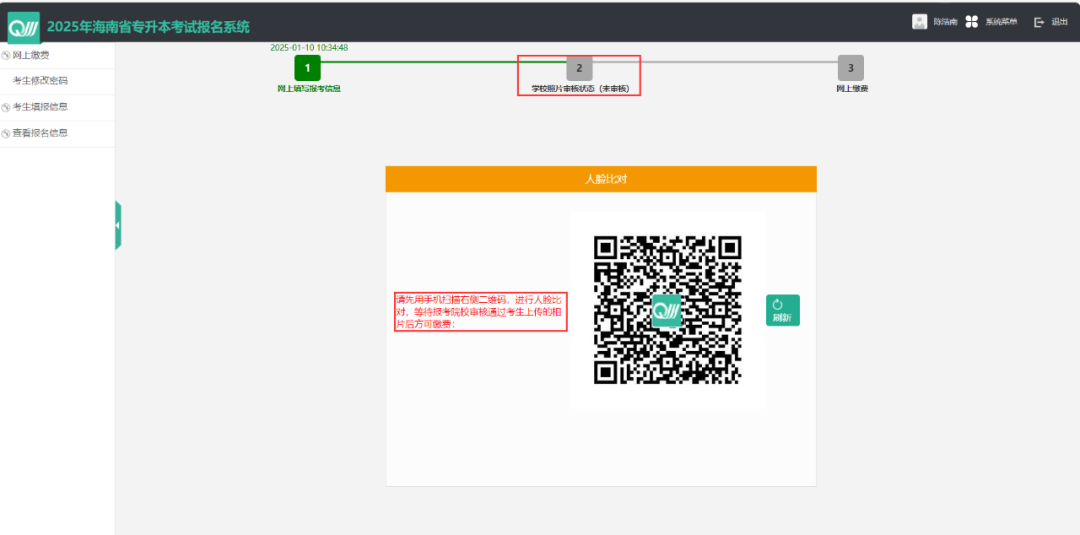Click the 网上填写报考信息 step label
1080x535 pixels.
tap(309, 89)
